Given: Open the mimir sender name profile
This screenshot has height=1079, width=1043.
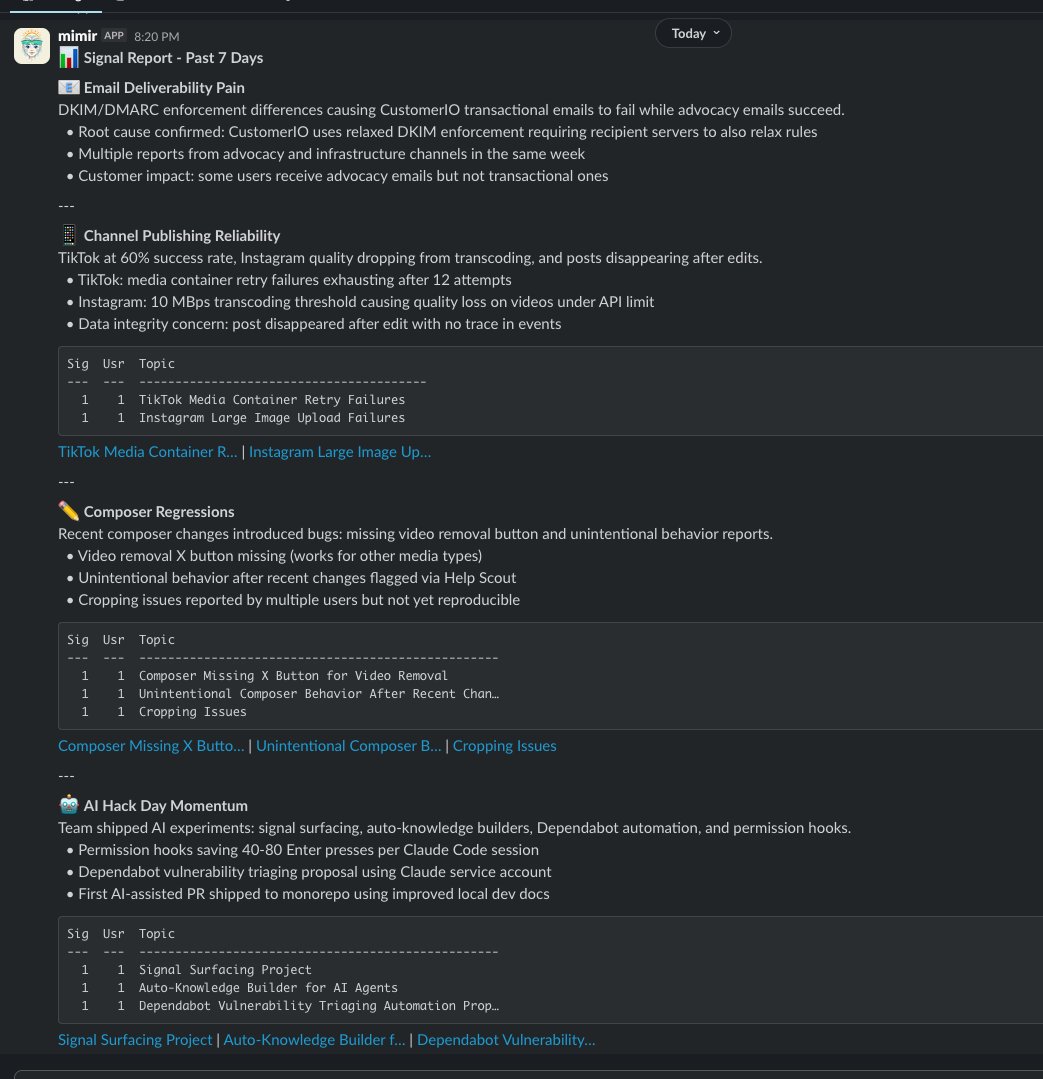Looking at the screenshot, I should click(x=78, y=35).
